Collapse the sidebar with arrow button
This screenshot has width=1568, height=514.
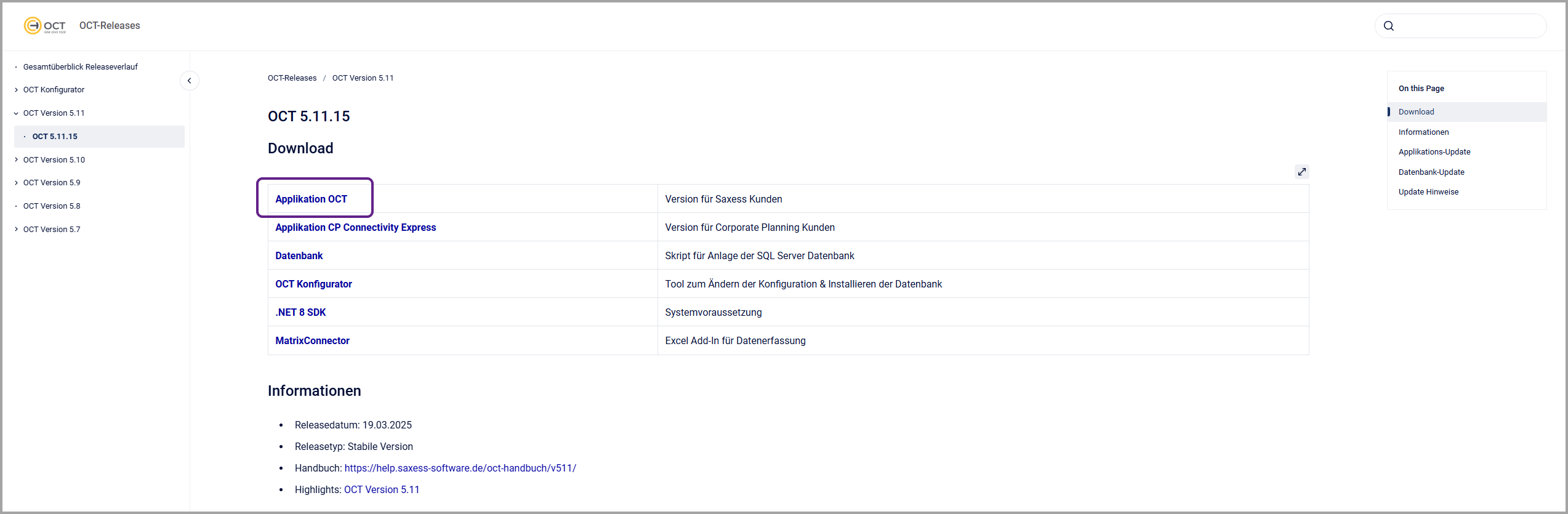pyautogui.click(x=190, y=81)
